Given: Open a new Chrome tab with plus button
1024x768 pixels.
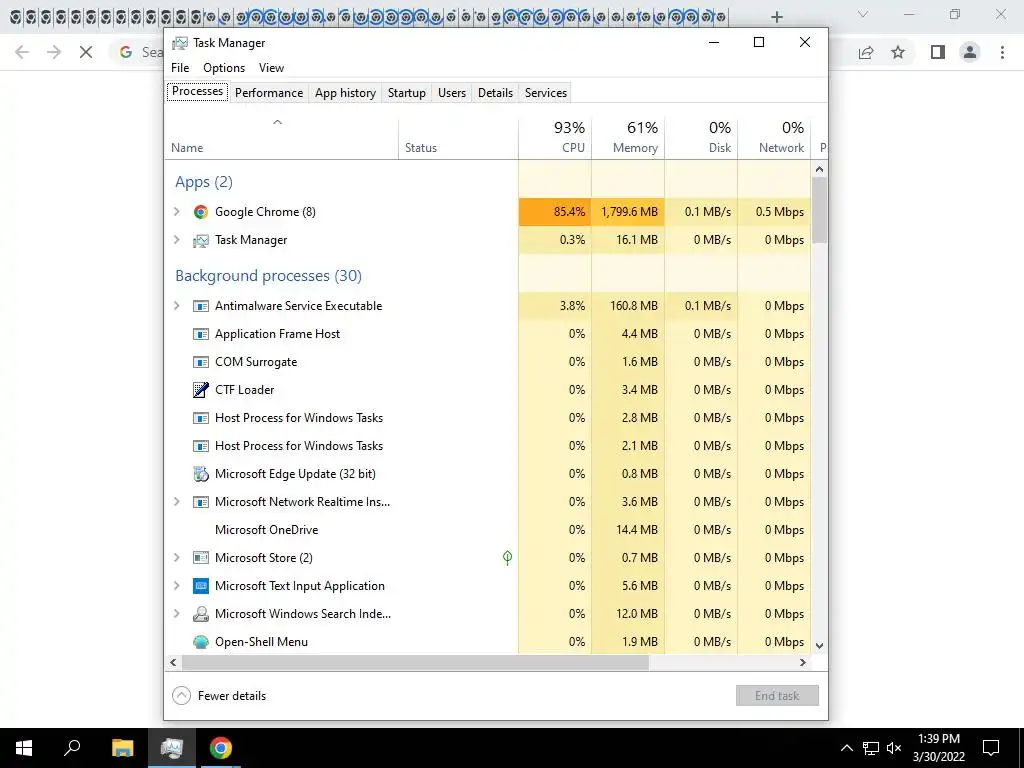Looking at the screenshot, I should click(776, 17).
